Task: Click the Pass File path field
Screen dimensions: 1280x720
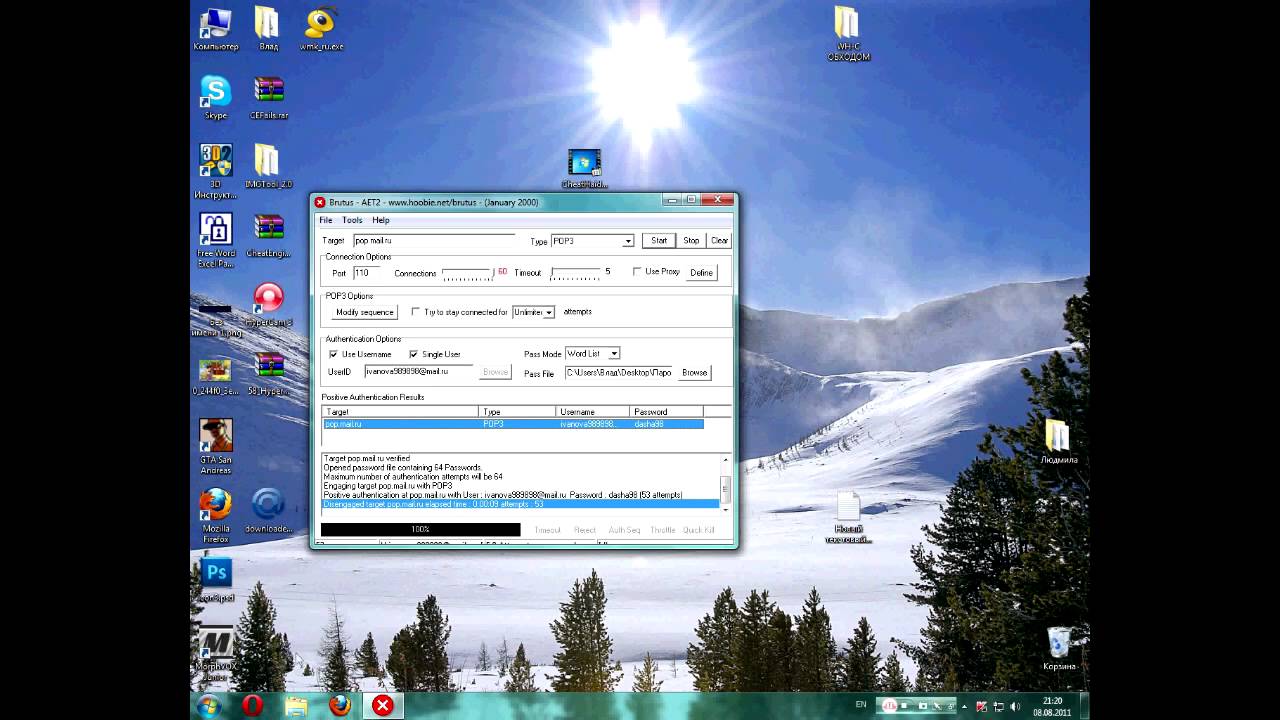Action: pos(619,372)
